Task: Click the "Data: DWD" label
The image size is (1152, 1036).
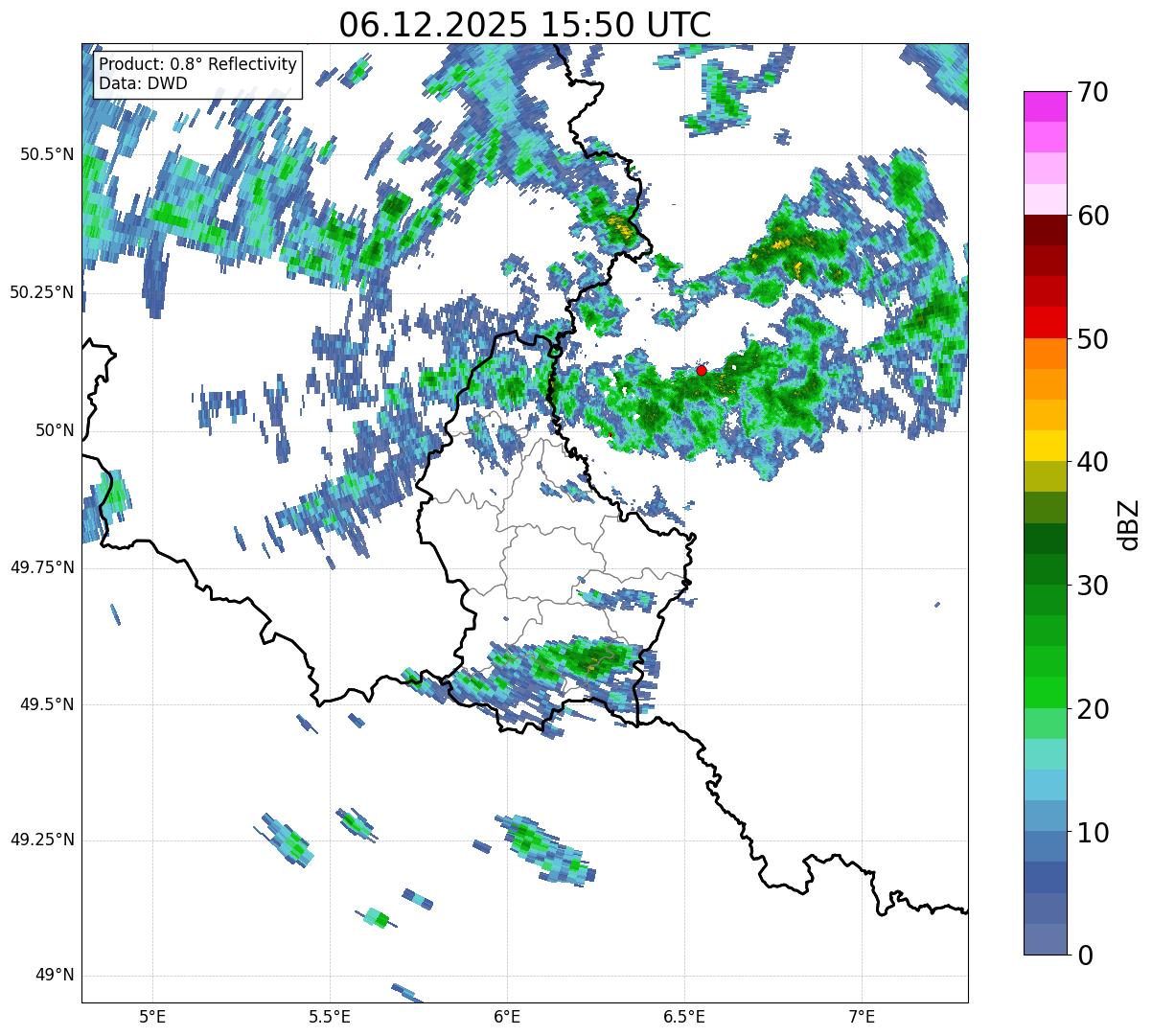Action: click(143, 83)
